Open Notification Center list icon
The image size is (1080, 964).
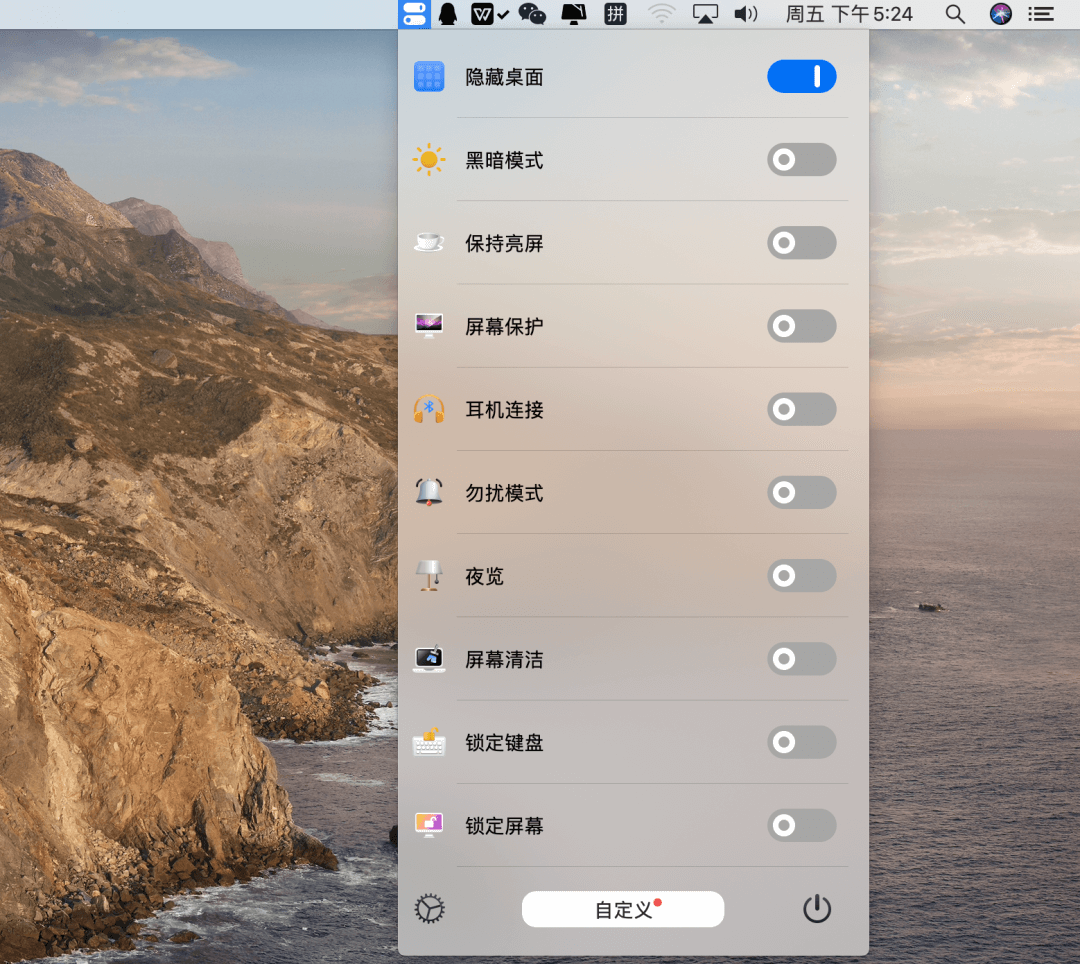pos(1042,14)
